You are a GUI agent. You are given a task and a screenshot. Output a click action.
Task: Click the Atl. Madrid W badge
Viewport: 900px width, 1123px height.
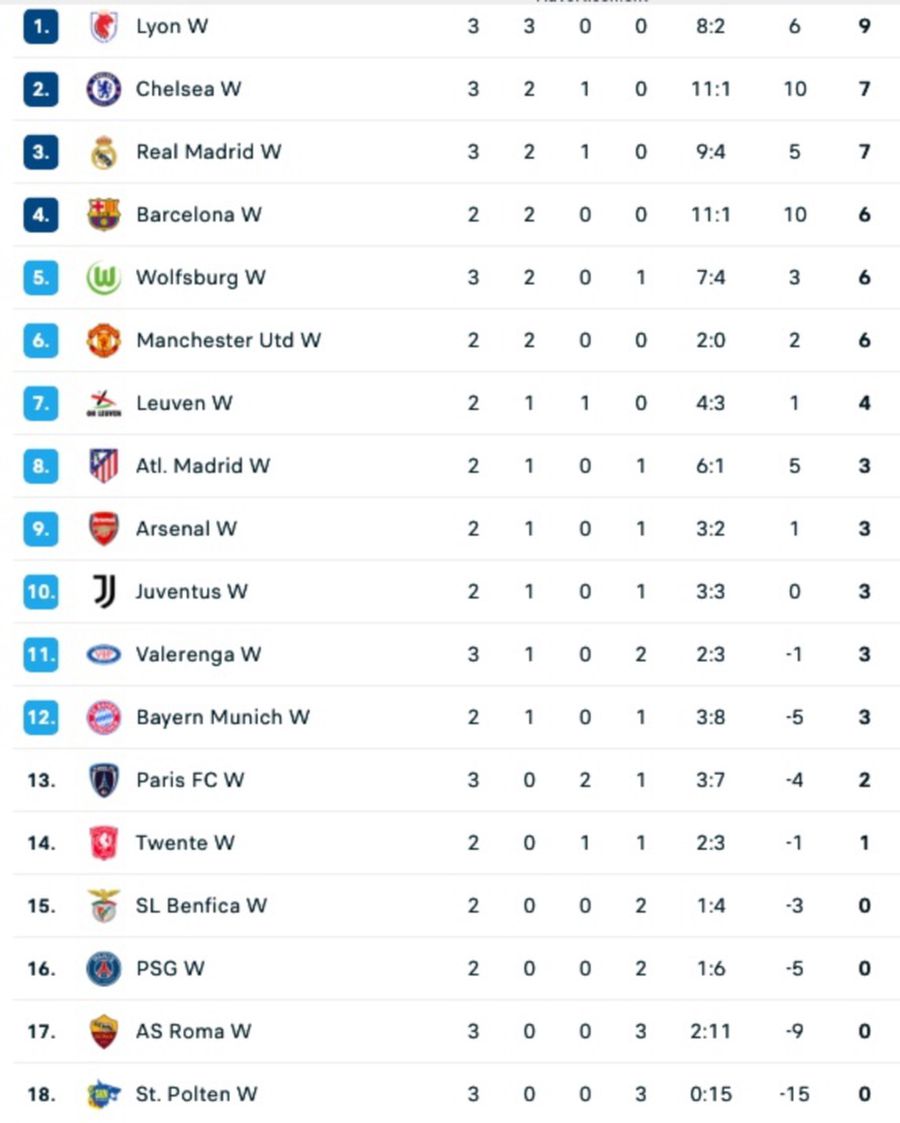coord(105,465)
